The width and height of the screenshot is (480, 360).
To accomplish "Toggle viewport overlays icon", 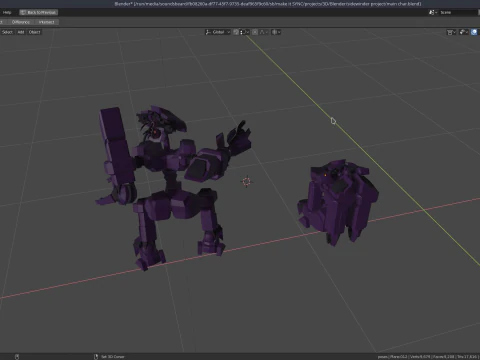I will tap(474, 32).
